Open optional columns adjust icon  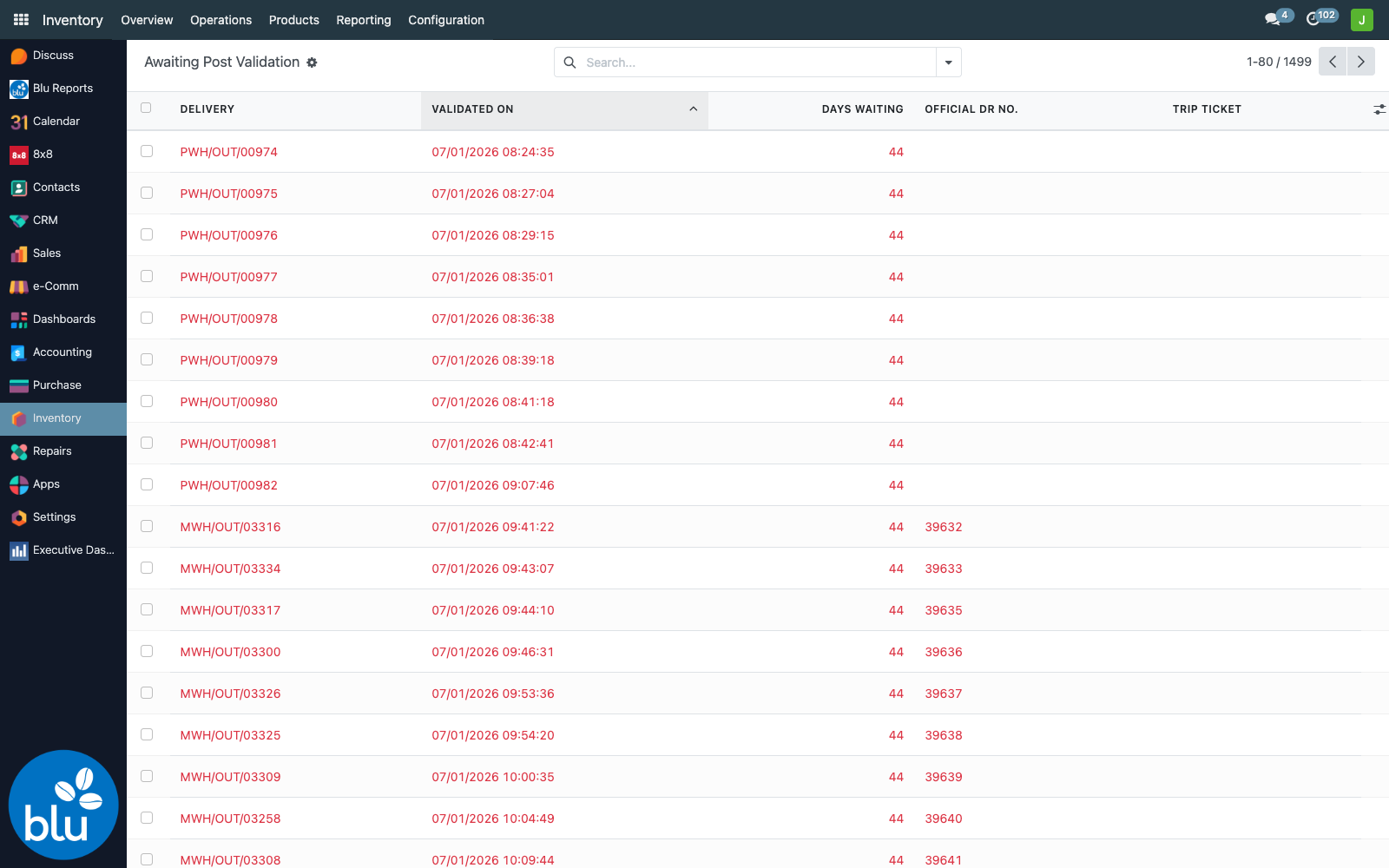coord(1379,109)
